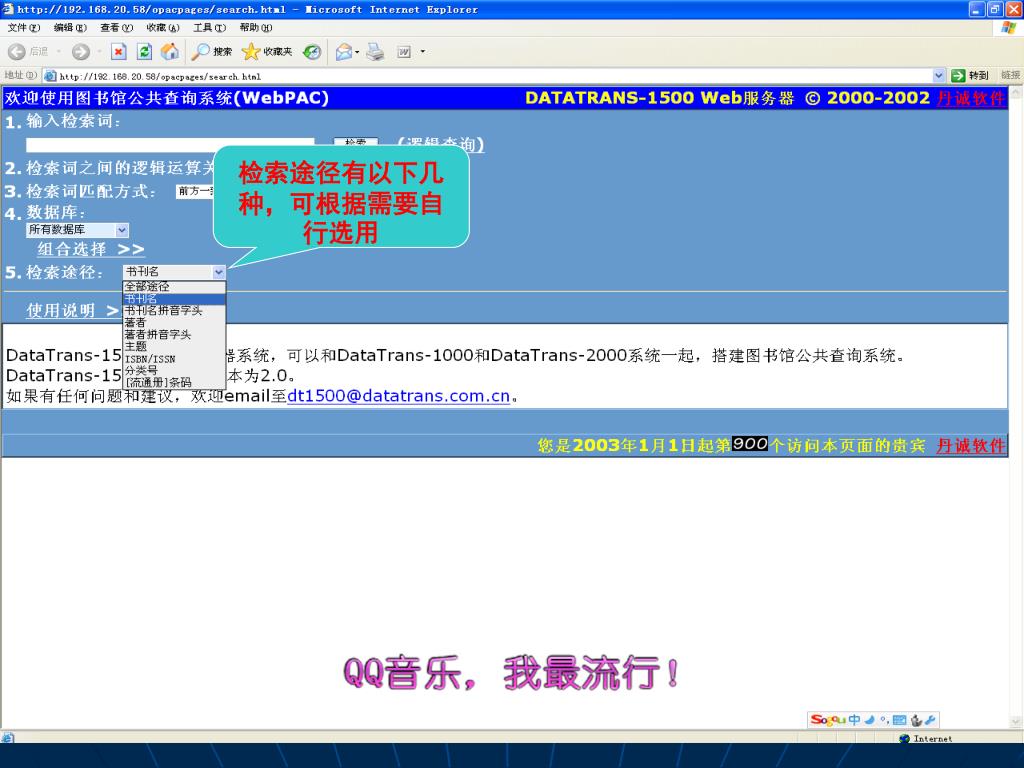Viewport: 1024px width, 768px height.
Task: Click the Edit with Word icon
Action: 404,52
